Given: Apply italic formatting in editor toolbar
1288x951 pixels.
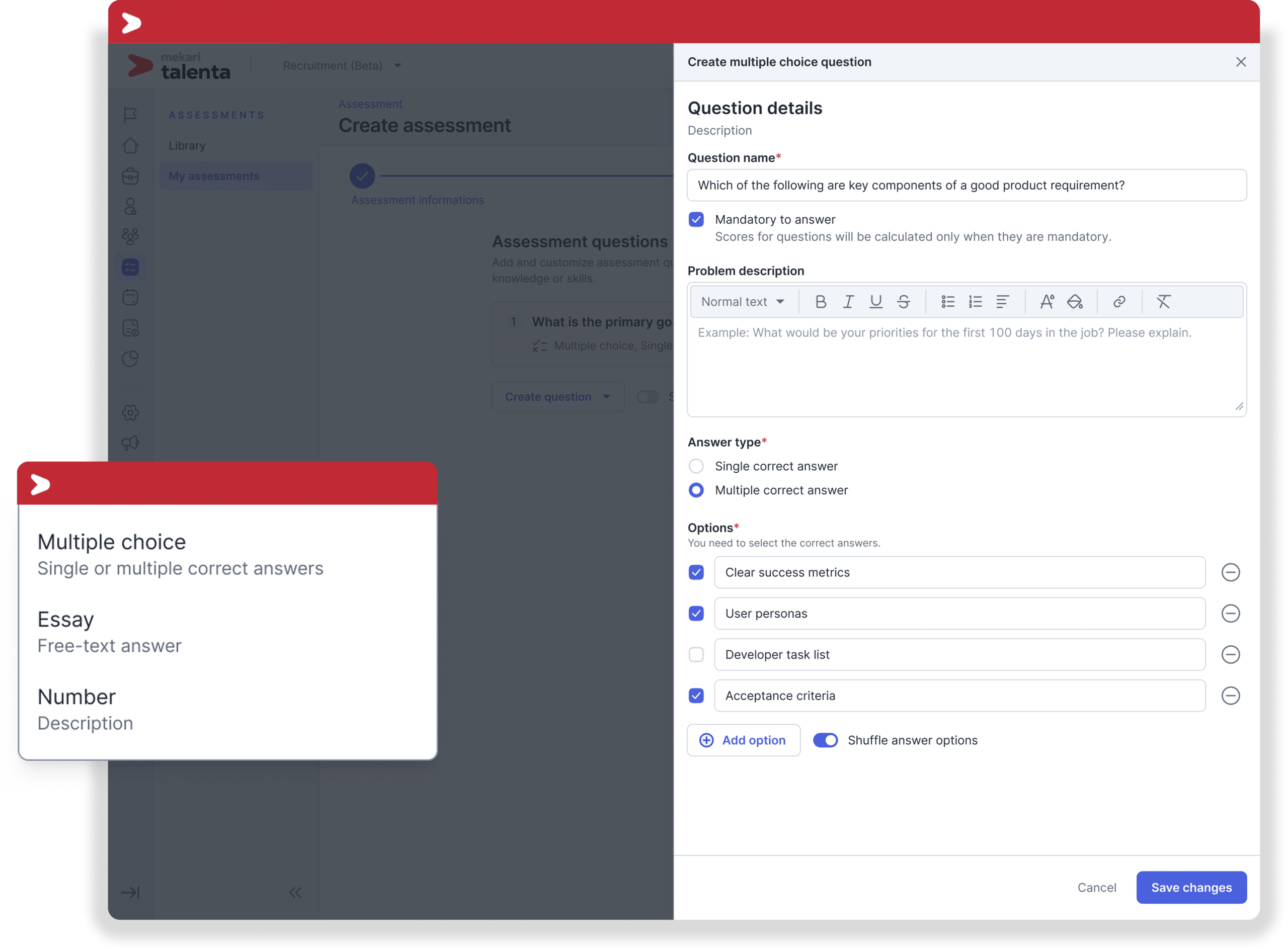Looking at the screenshot, I should 848,302.
